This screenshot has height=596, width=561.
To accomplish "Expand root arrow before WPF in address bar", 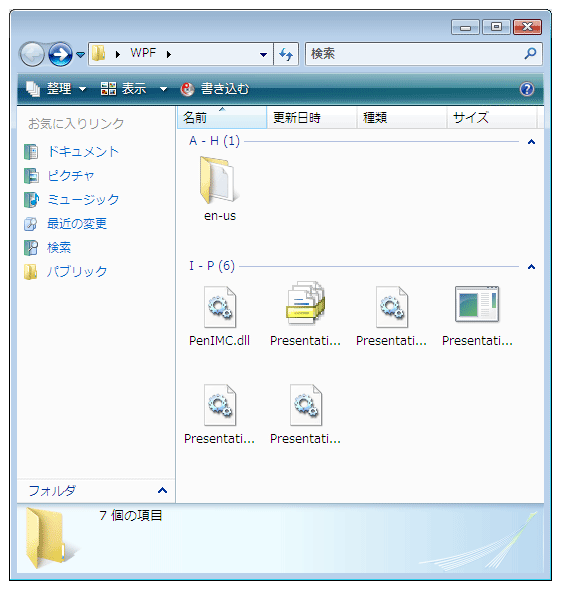I will (118, 54).
